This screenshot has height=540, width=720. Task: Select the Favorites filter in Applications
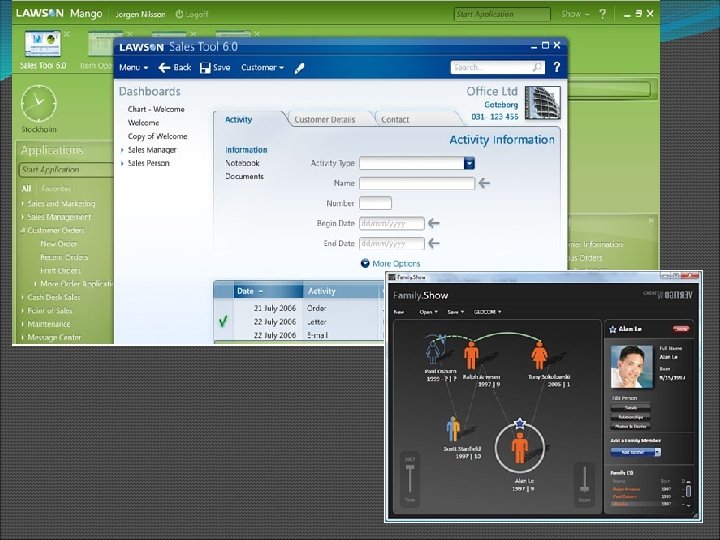click(56, 188)
